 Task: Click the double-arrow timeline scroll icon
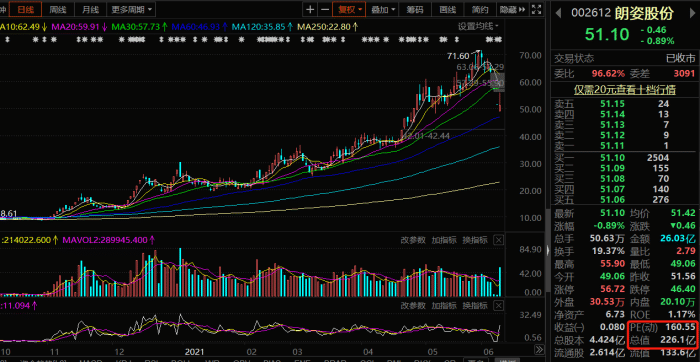[539, 349]
